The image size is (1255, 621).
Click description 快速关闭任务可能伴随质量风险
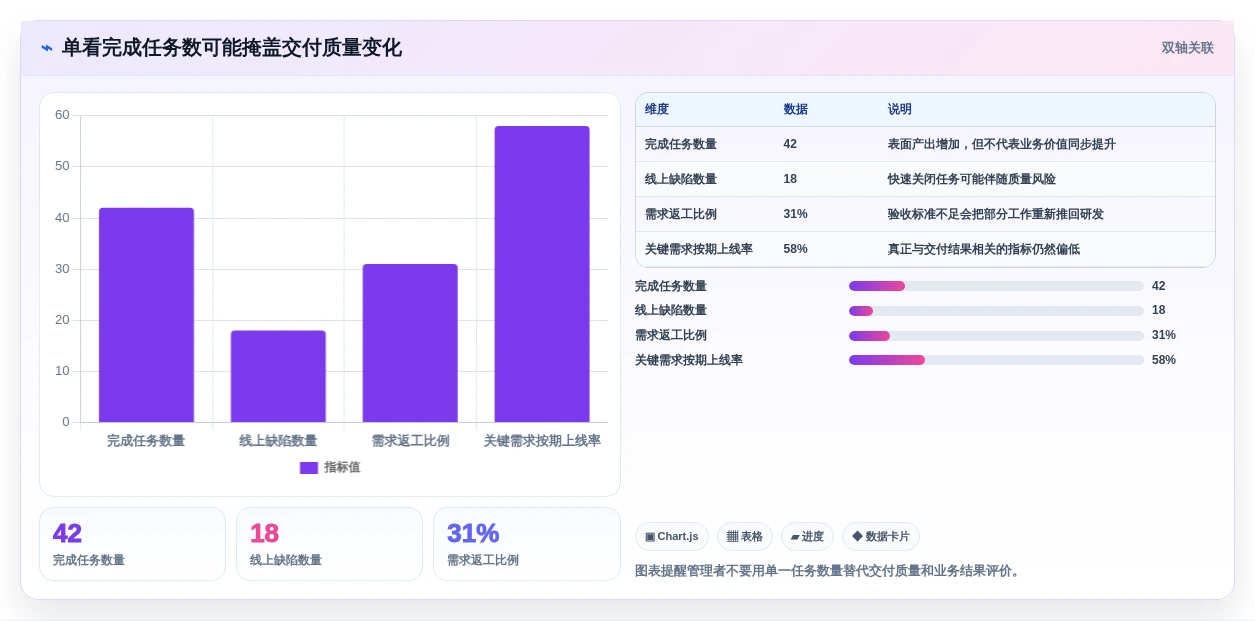[972, 179]
